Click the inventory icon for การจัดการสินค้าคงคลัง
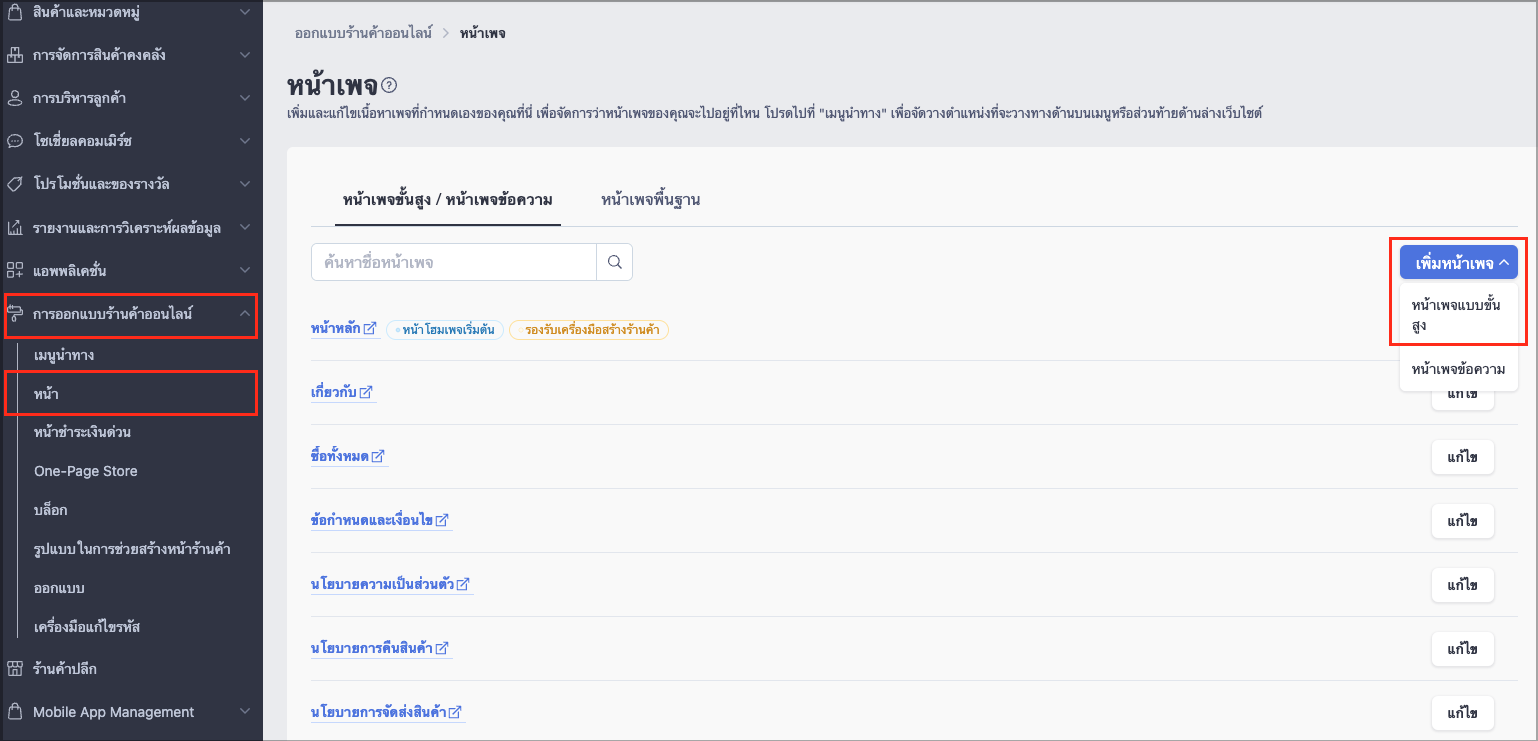This screenshot has height=741, width=1538. pos(15,55)
